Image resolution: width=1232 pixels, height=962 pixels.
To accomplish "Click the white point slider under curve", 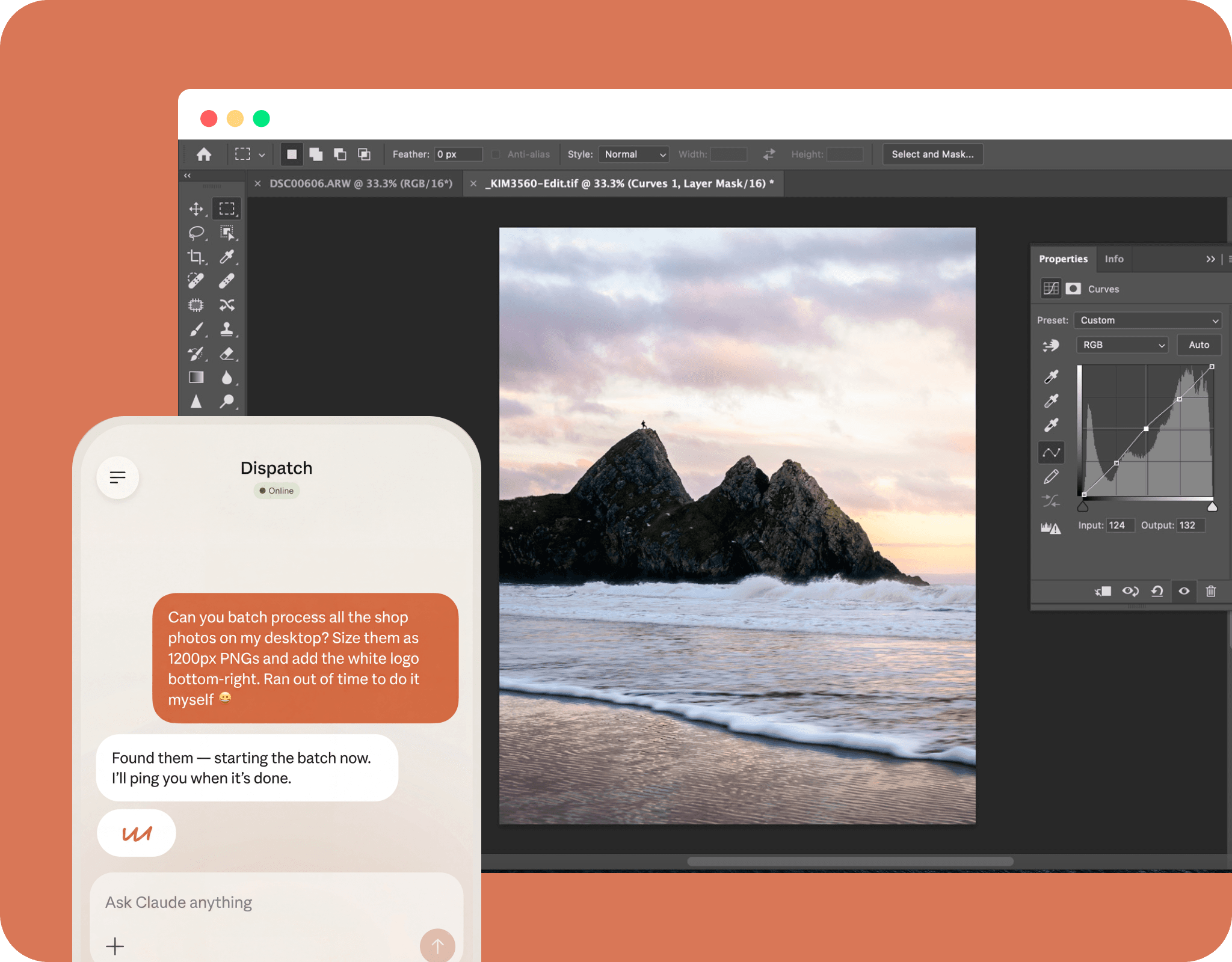I will click(1212, 507).
